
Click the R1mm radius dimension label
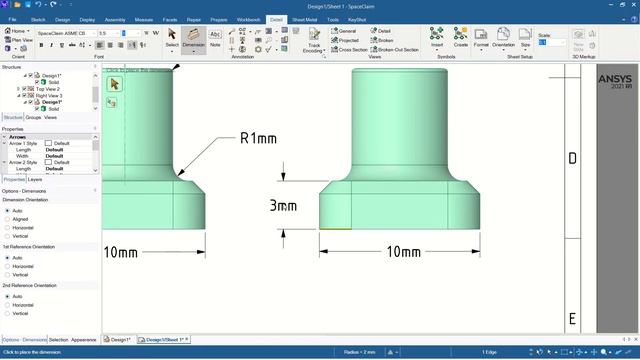click(258, 138)
